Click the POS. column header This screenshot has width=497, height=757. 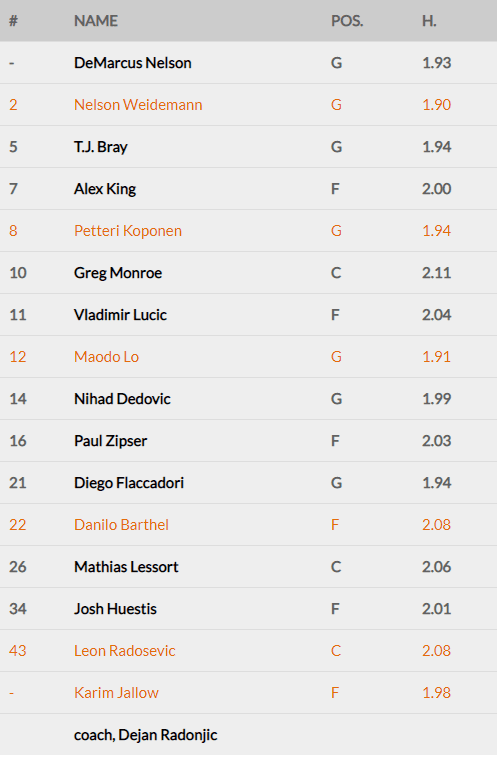point(347,21)
